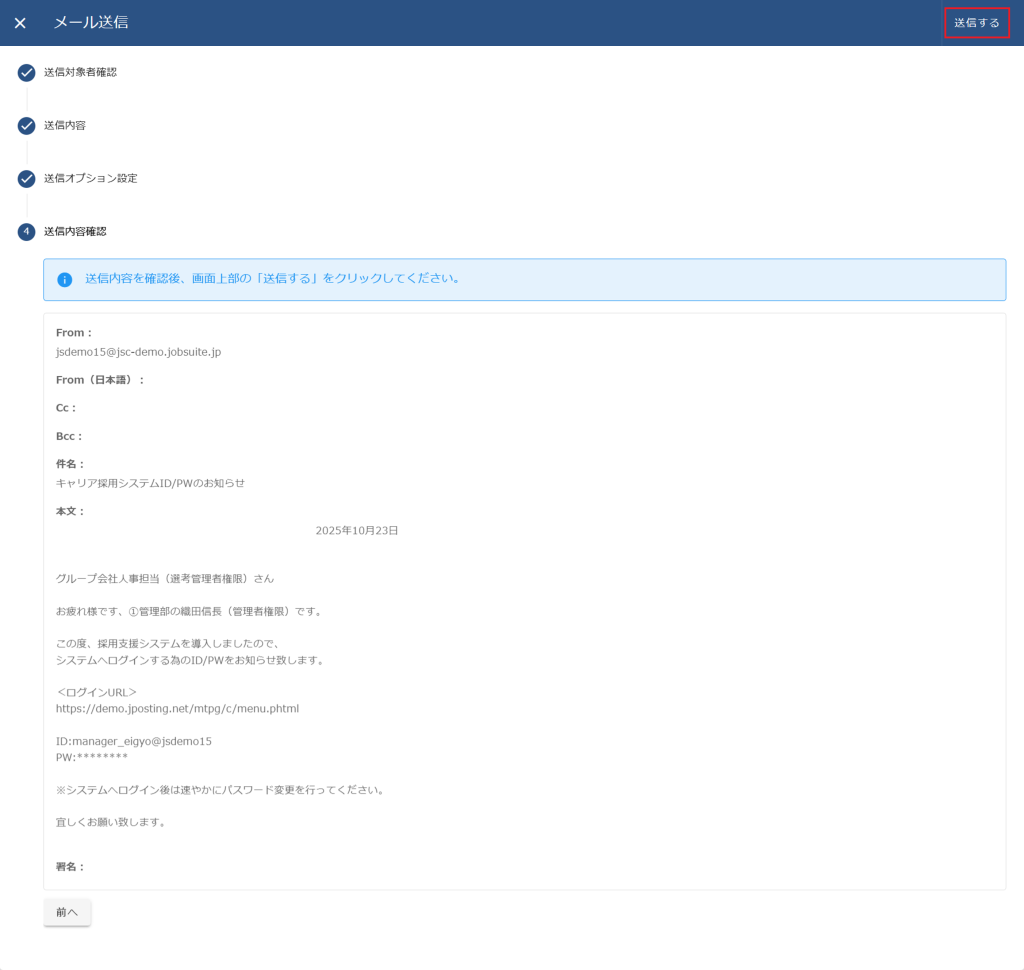Click the blue info icon in the banner

point(65,280)
